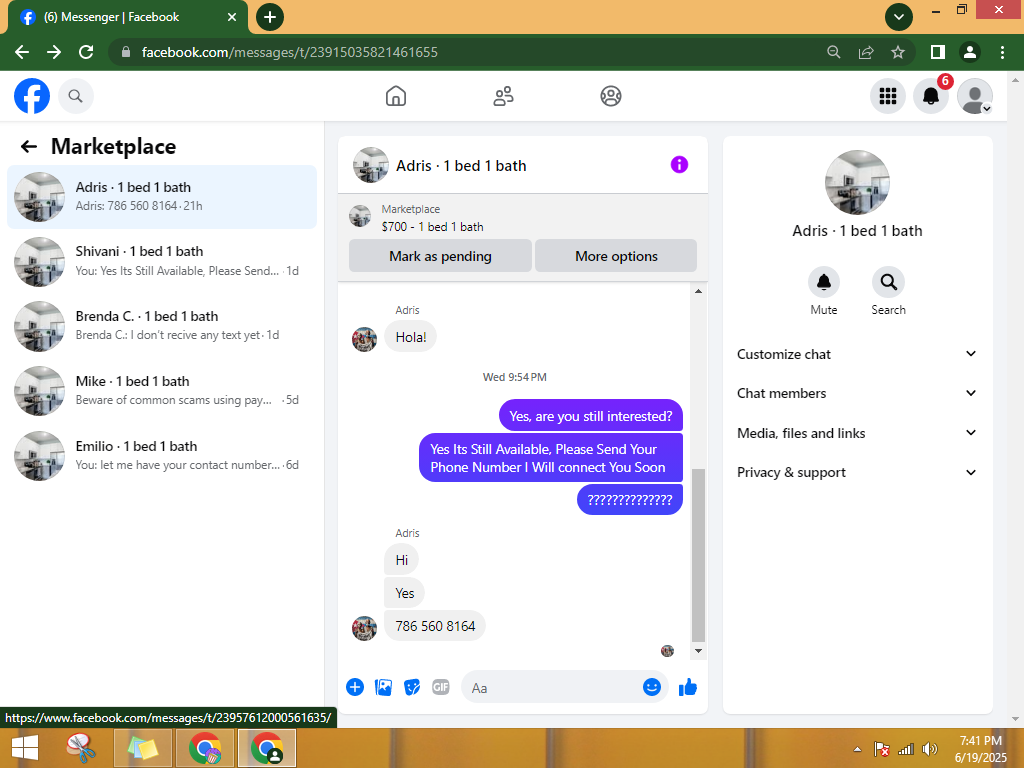
Task: Open browser zoom magnifier icon
Action: coord(834,52)
